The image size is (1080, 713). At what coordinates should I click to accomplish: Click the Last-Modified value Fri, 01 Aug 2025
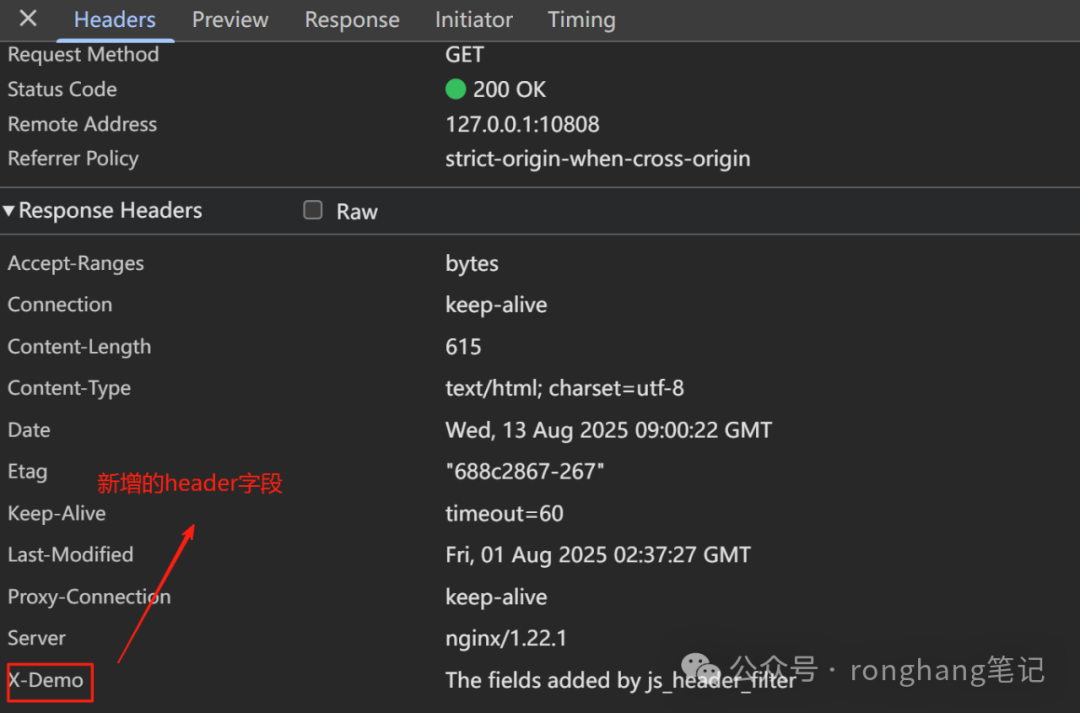[x=598, y=555]
